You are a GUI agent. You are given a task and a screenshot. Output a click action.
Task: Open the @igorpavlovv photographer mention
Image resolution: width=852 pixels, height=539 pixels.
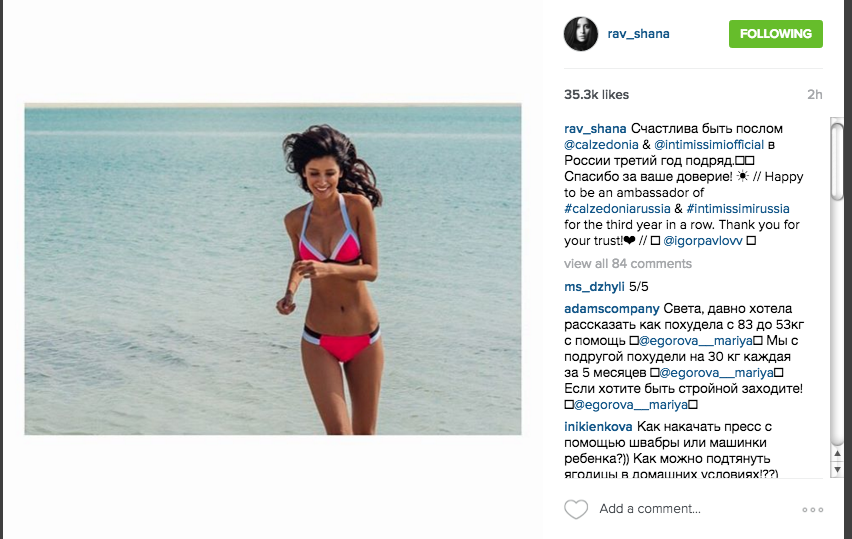[703, 241]
